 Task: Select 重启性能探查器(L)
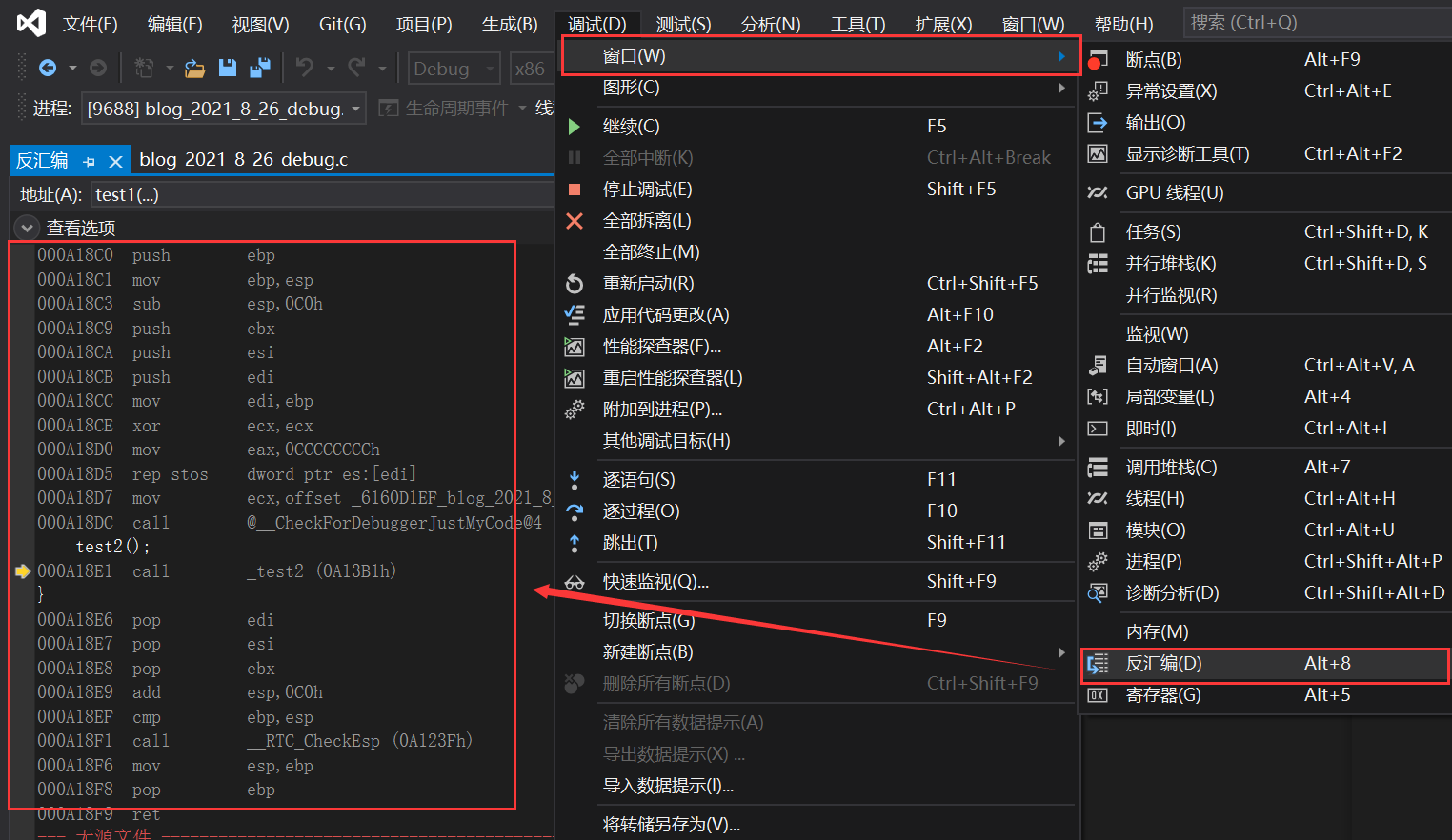[x=815, y=377]
